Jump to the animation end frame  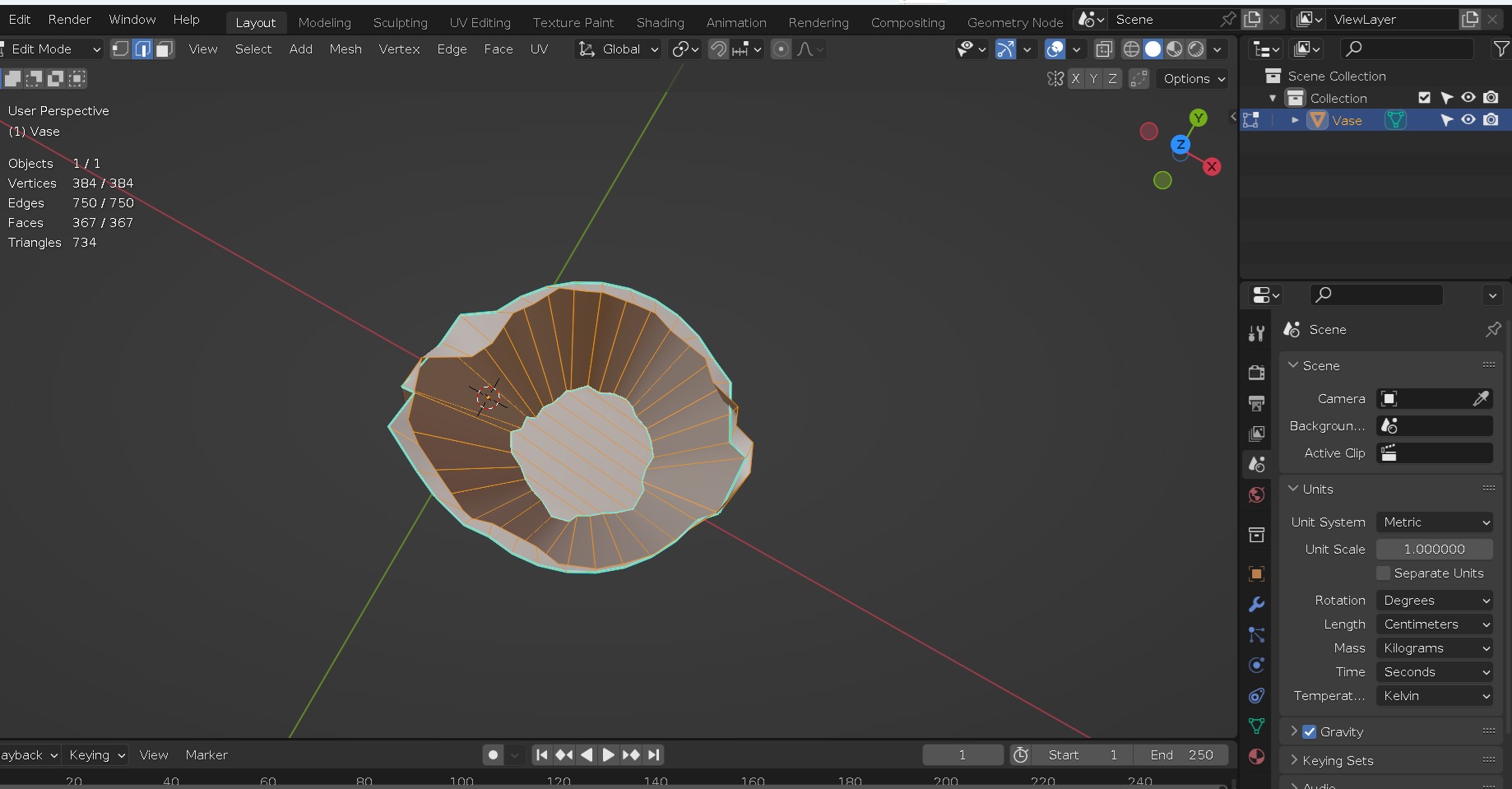coord(653,754)
